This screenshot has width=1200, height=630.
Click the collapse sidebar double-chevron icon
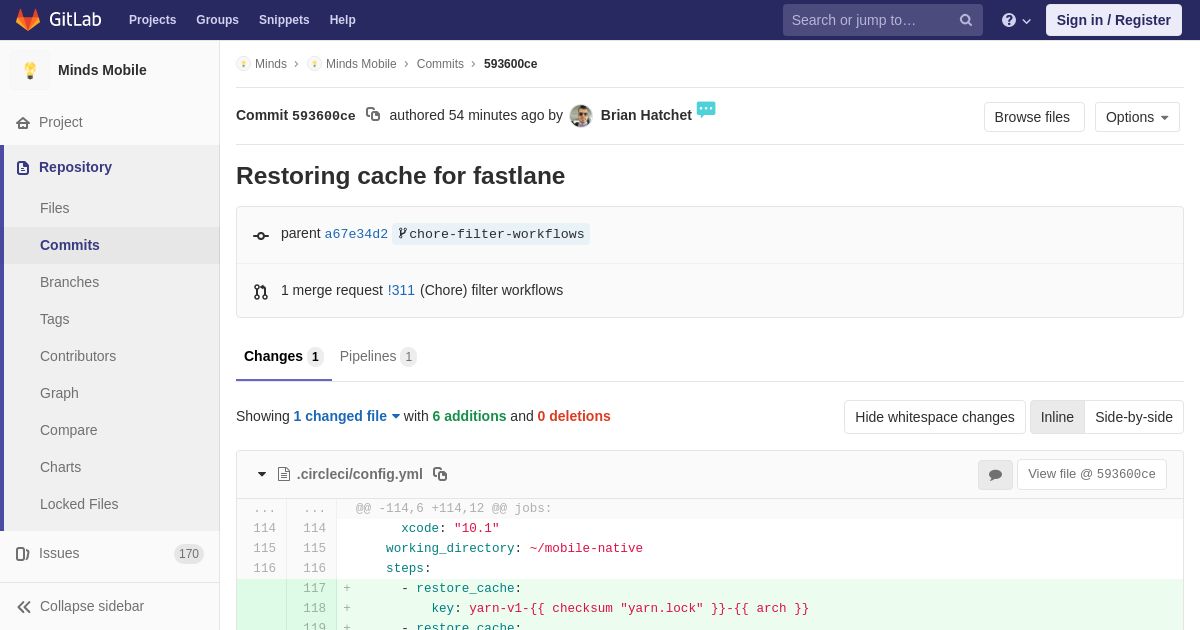24,607
